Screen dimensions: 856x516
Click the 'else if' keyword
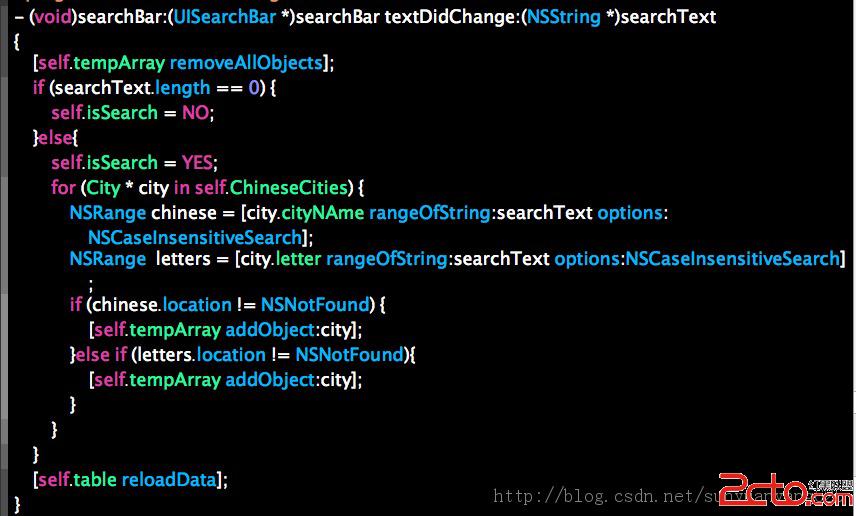click(100, 354)
